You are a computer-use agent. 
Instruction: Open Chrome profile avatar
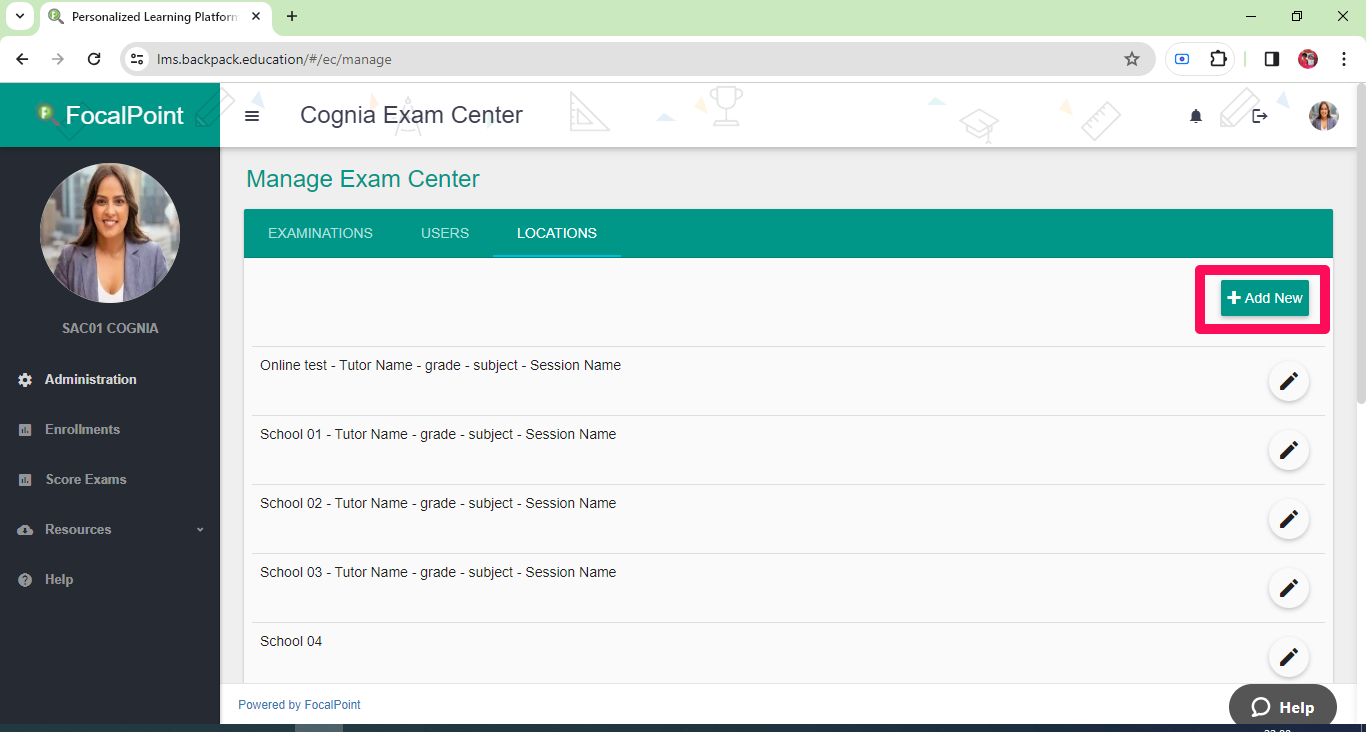pos(1308,59)
